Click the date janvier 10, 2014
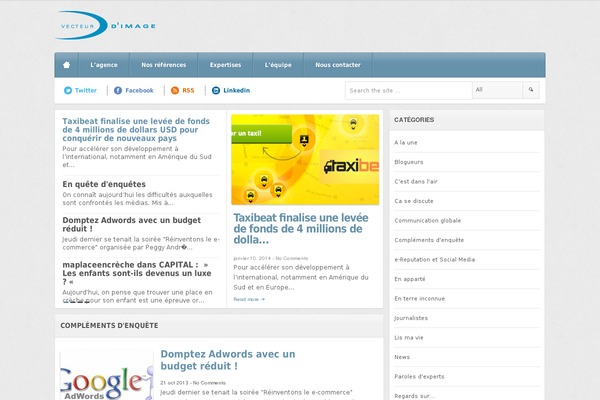600x400 pixels. click(x=252, y=258)
